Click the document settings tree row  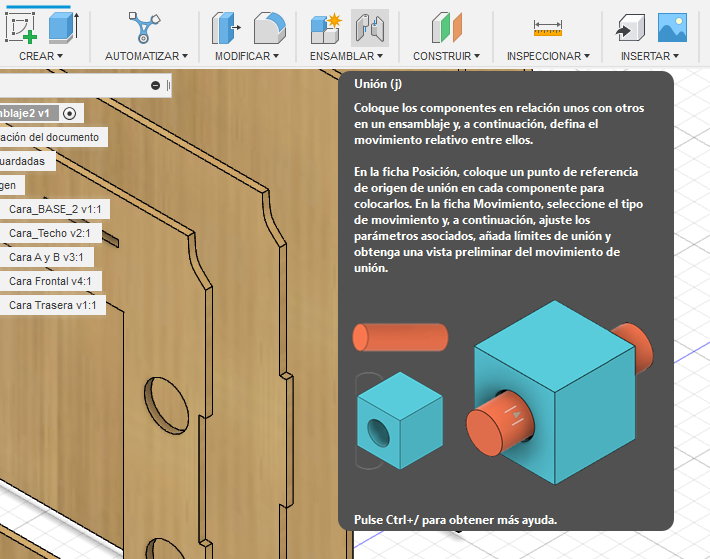coord(54,137)
